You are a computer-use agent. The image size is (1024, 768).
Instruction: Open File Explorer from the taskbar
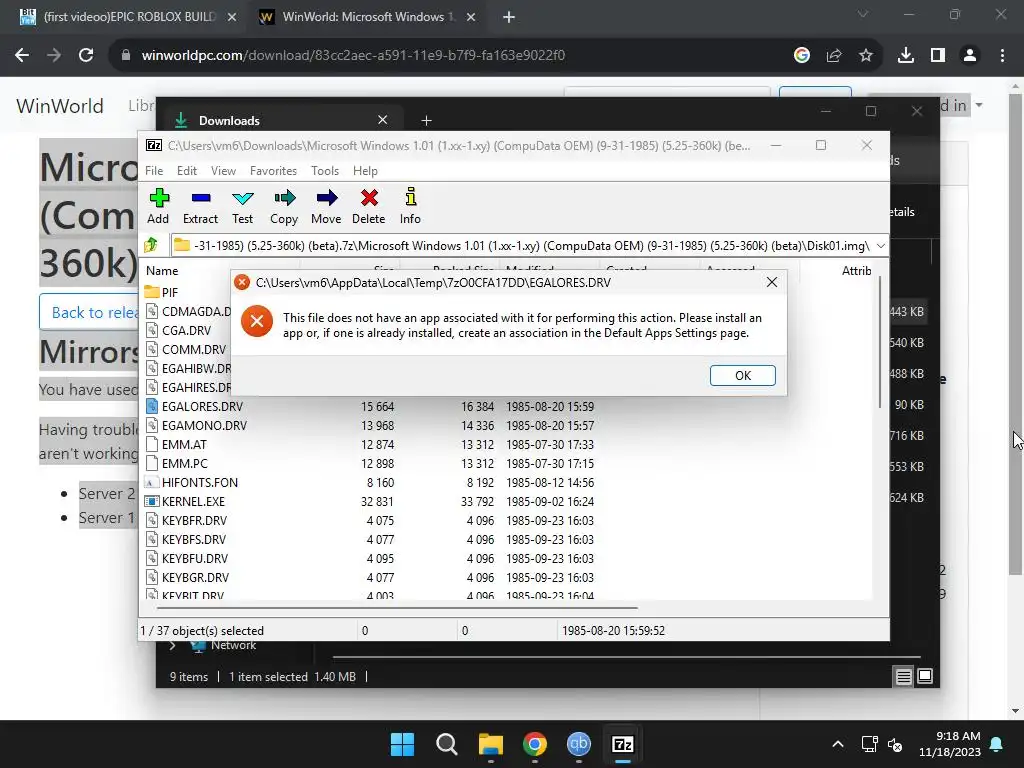(x=490, y=744)
